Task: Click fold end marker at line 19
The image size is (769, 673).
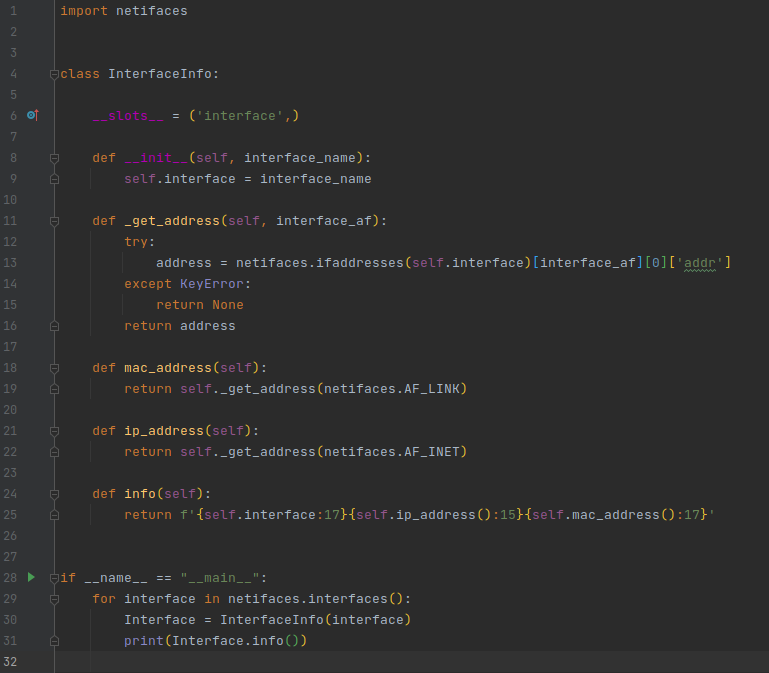Action: tap(54, 389)
